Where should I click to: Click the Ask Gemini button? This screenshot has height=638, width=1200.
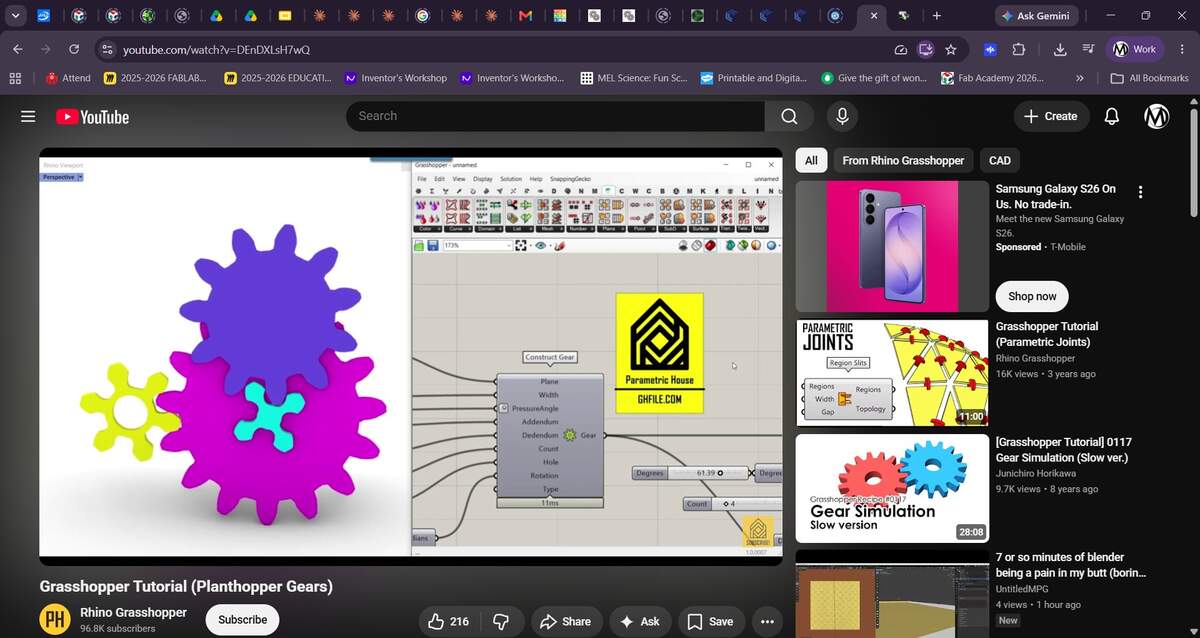click(x=1037, y=16)
